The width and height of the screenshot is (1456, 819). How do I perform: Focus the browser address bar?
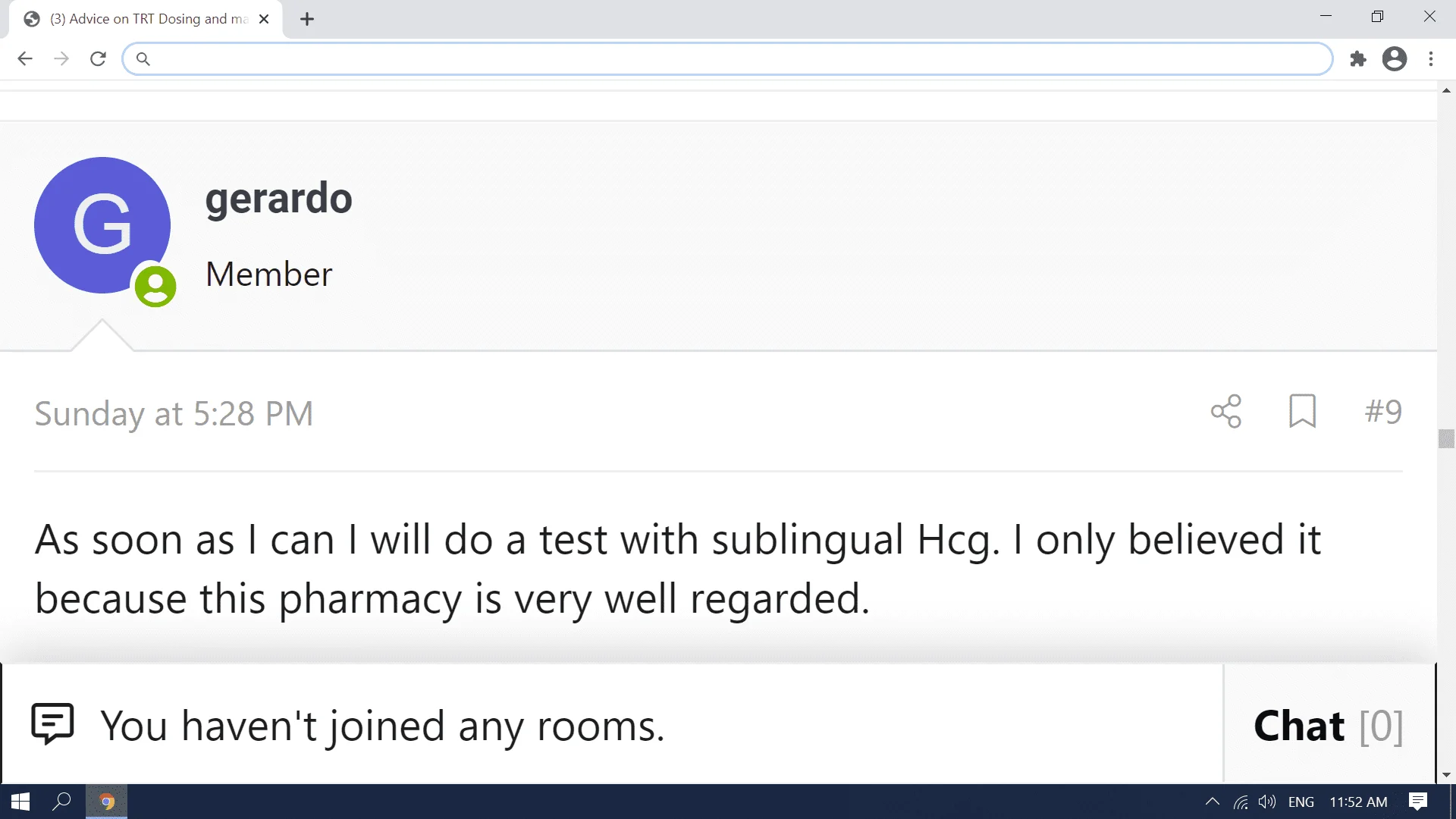click(728, 59)
